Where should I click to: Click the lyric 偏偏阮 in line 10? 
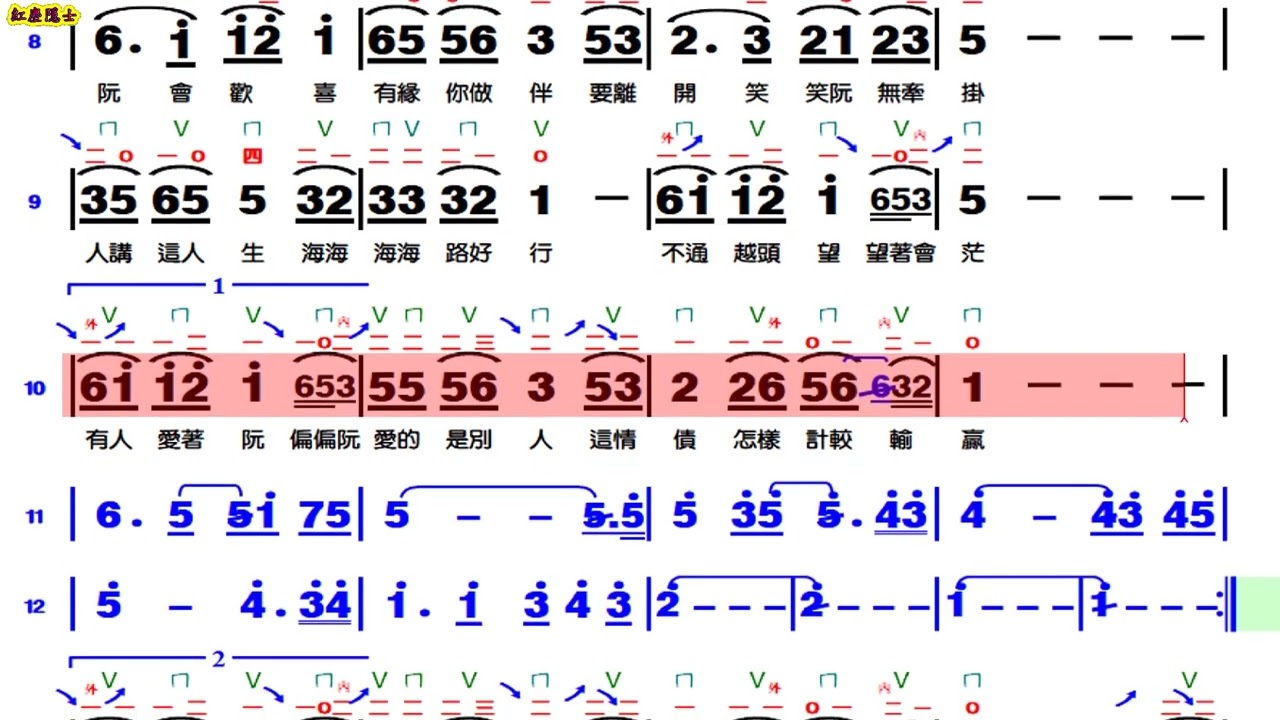pos(325,439)
